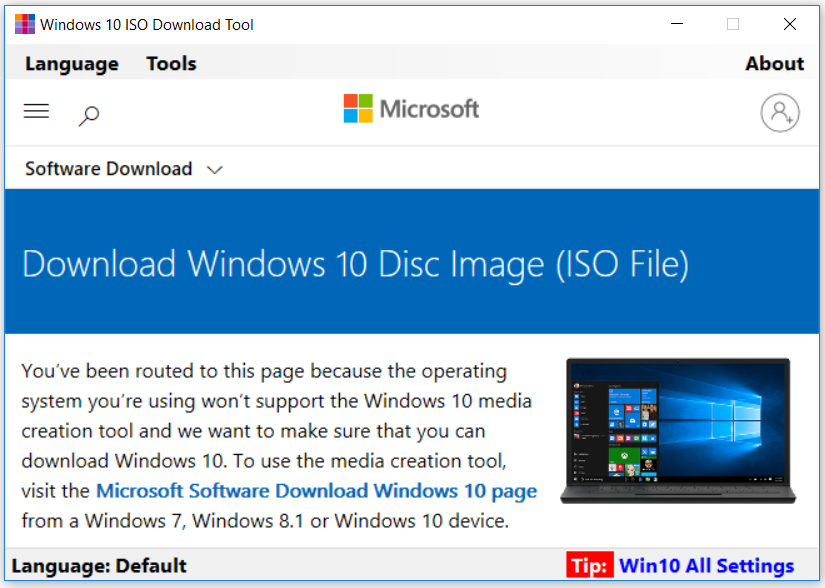Click the Language: Default status label
825x588 pixels.
tap(99, 566)
